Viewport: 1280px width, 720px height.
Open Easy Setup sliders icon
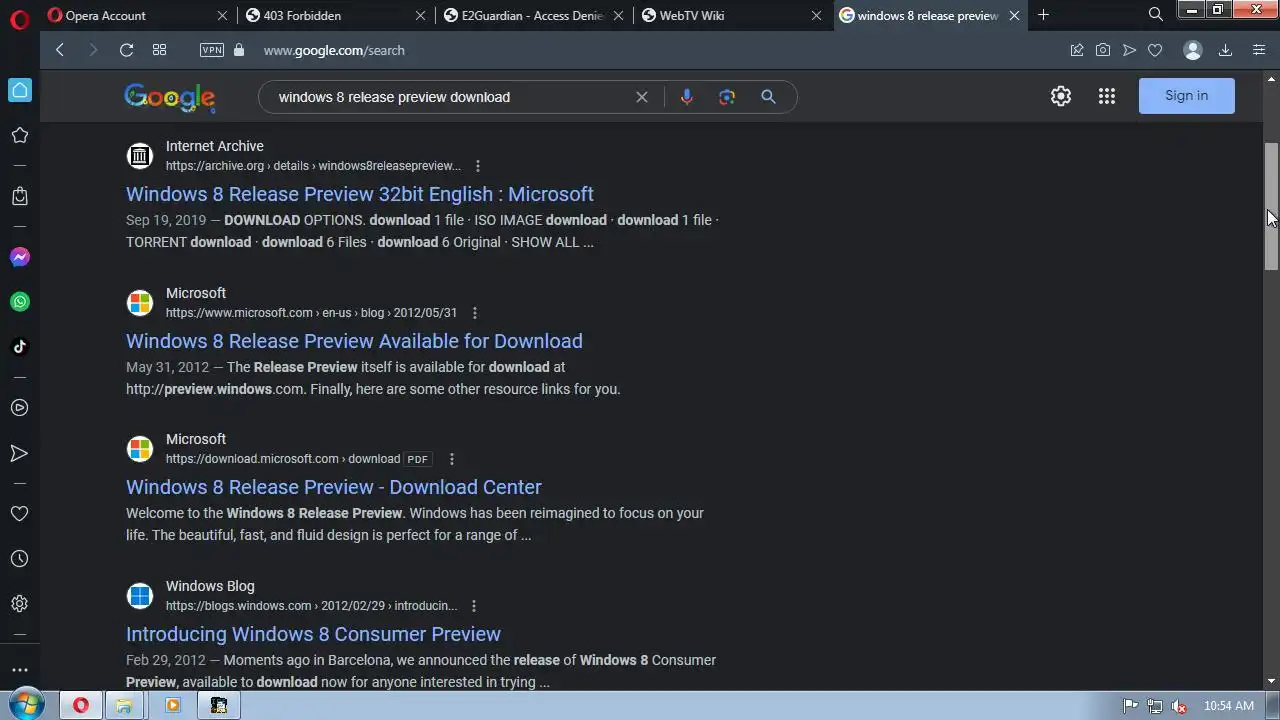(1259, 50)
